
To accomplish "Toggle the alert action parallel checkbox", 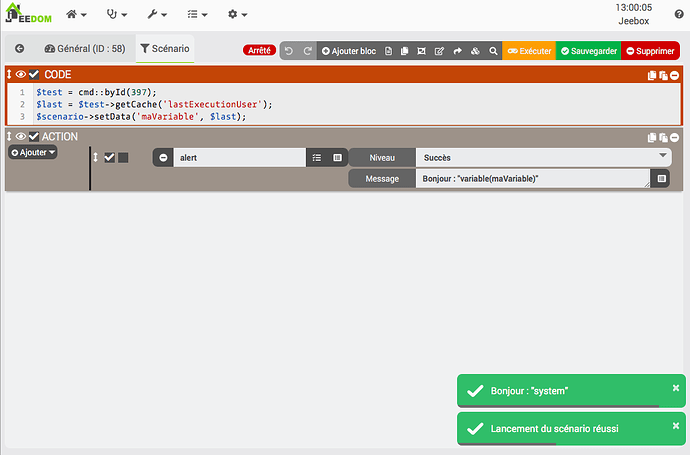I will pos(123,158).
